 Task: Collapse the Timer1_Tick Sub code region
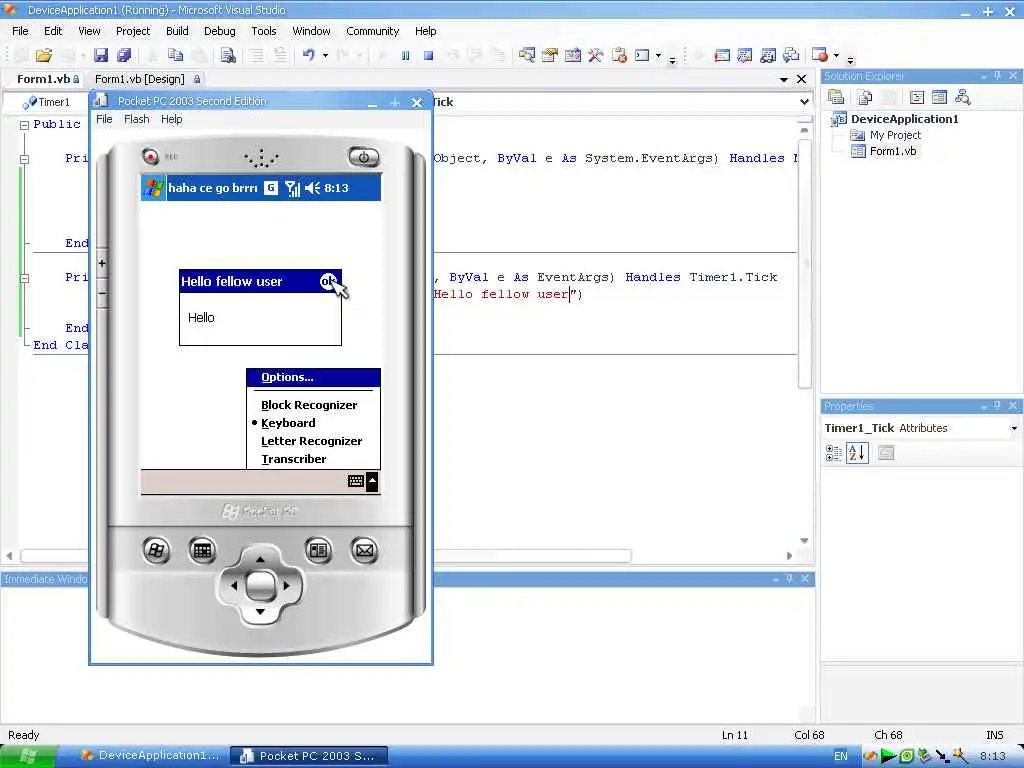click(24, 278)
